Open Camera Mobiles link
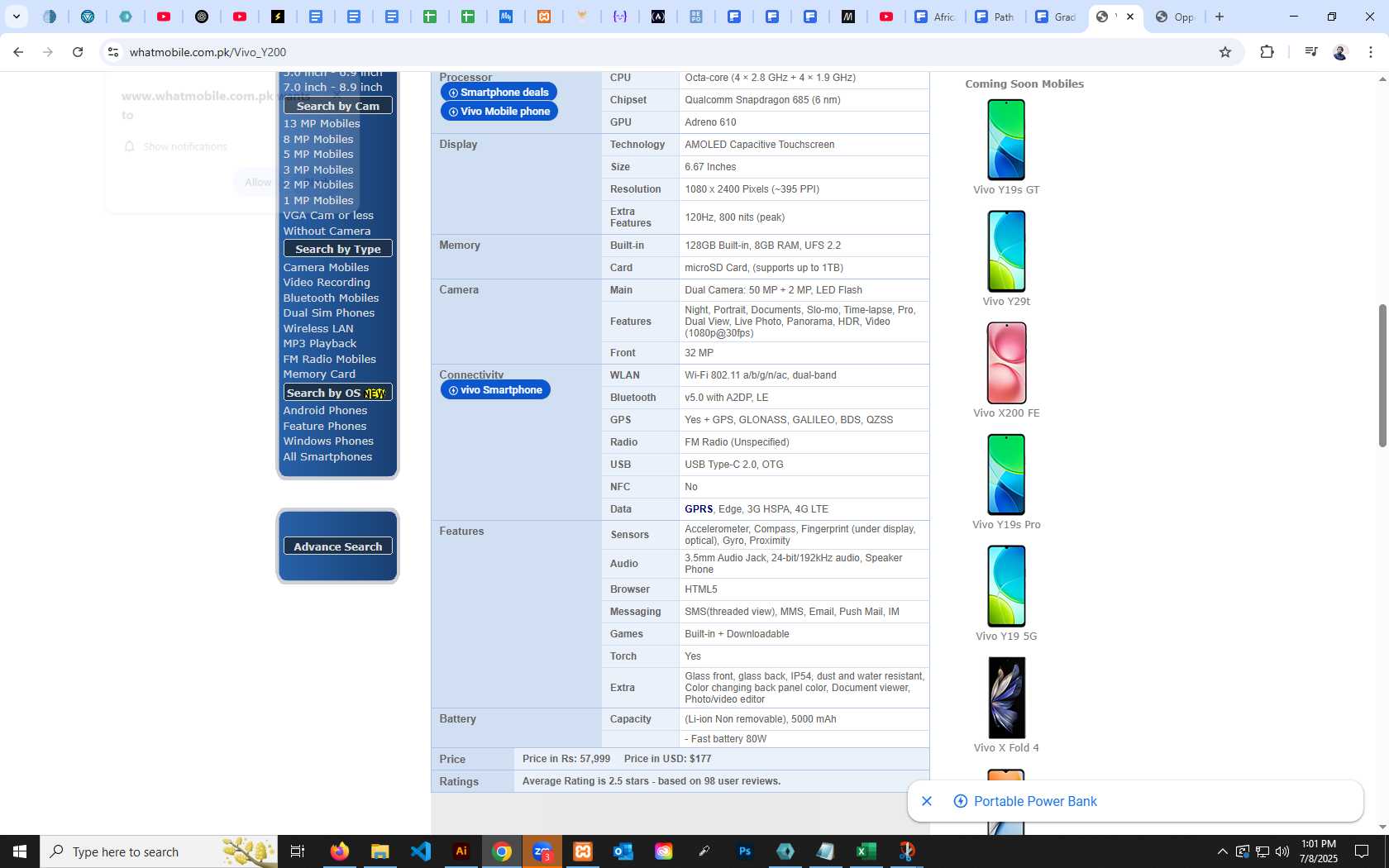Image resolution: width=1389 pixels, height=868 pixels. click(326, 268)
